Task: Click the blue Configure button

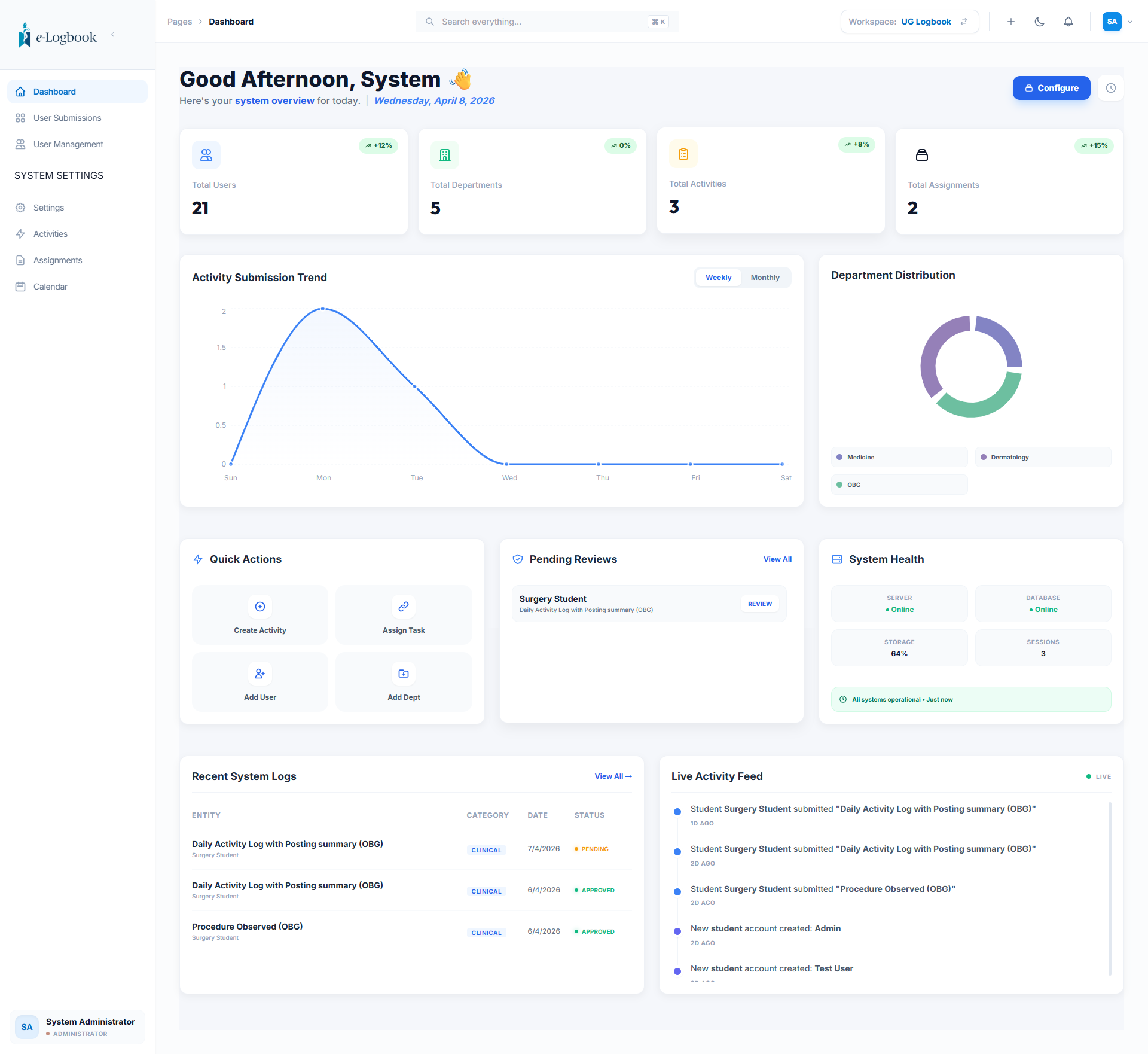Action: pos(1051,88)
